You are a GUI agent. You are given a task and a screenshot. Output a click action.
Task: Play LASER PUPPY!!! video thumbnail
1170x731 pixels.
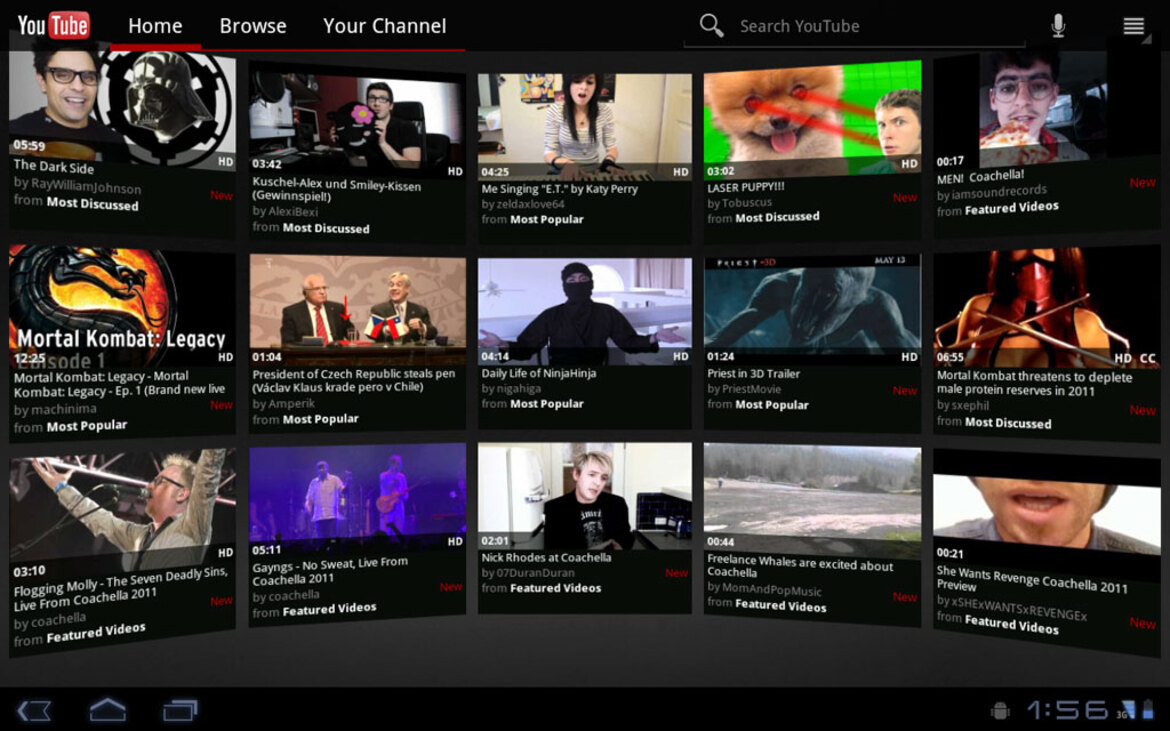coord(812,119)
